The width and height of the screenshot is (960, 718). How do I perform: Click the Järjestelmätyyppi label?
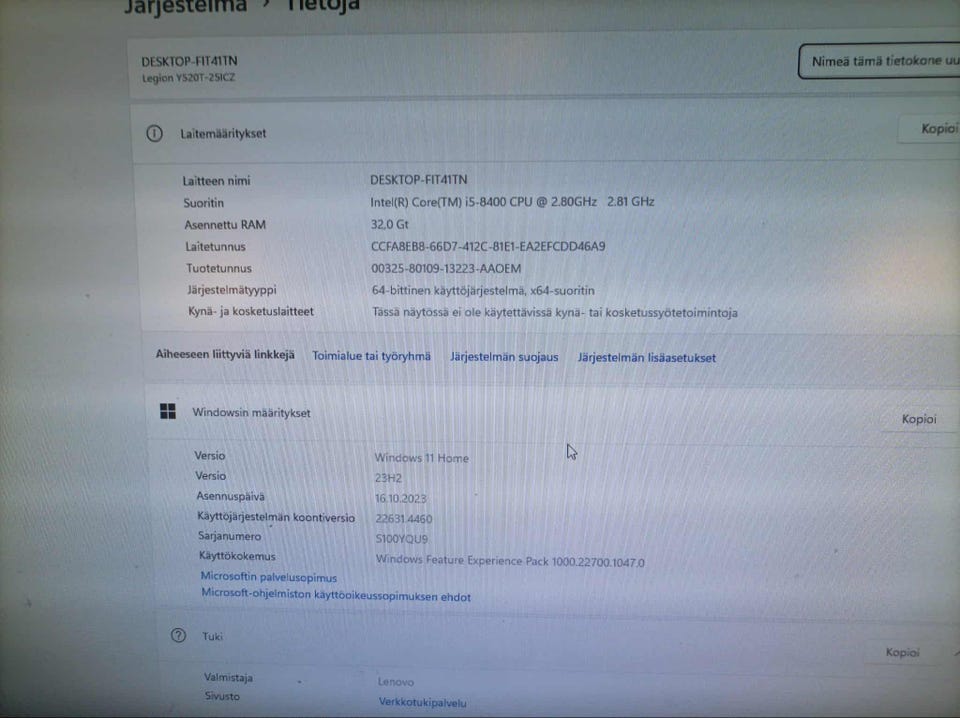(231, 290)
